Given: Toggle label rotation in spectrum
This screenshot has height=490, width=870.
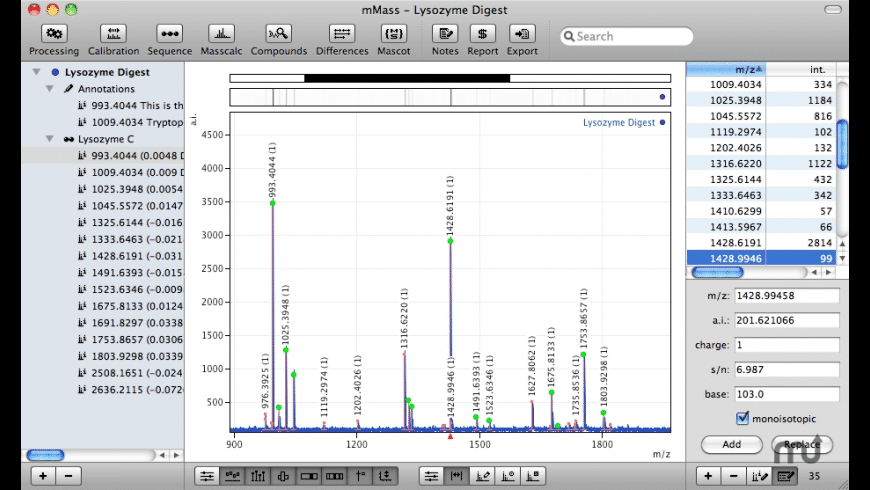Looking at the screenshot, I should pyautogui.click(x=283, y=476).
